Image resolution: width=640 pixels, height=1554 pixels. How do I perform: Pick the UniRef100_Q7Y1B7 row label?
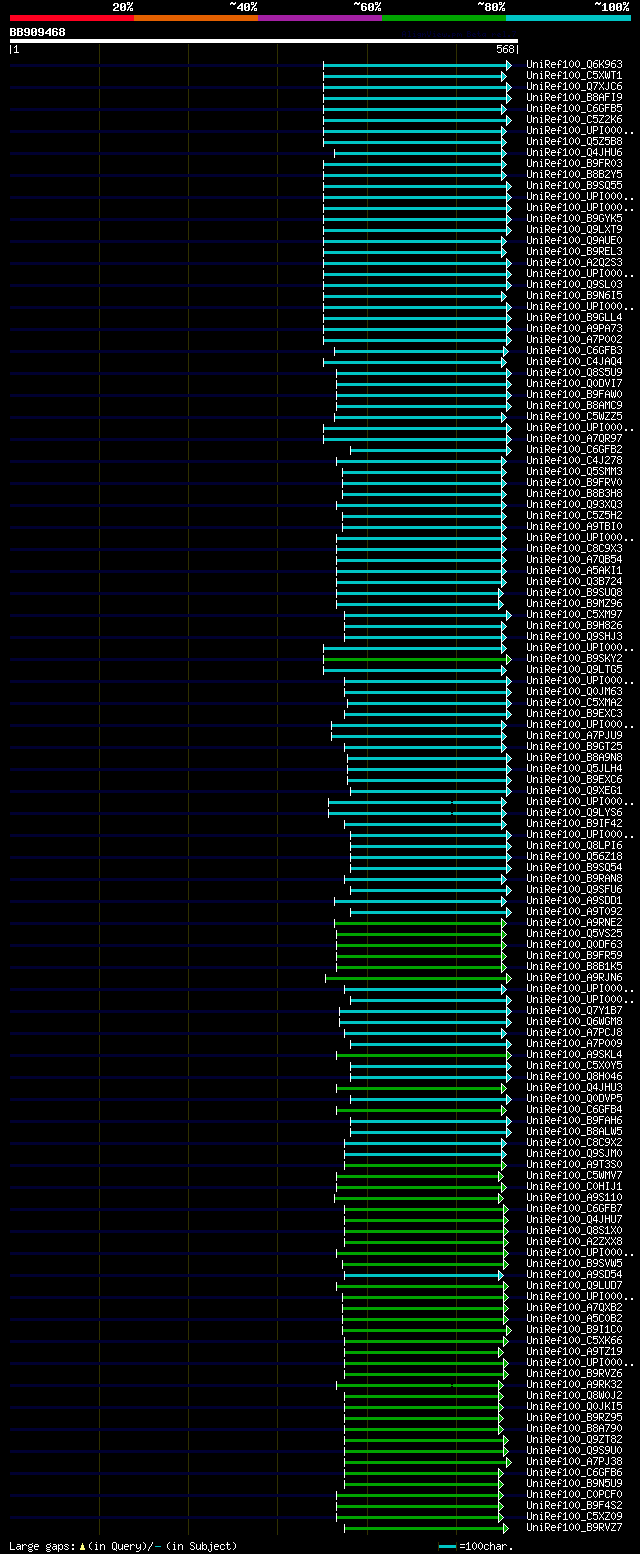point(574,1011)
